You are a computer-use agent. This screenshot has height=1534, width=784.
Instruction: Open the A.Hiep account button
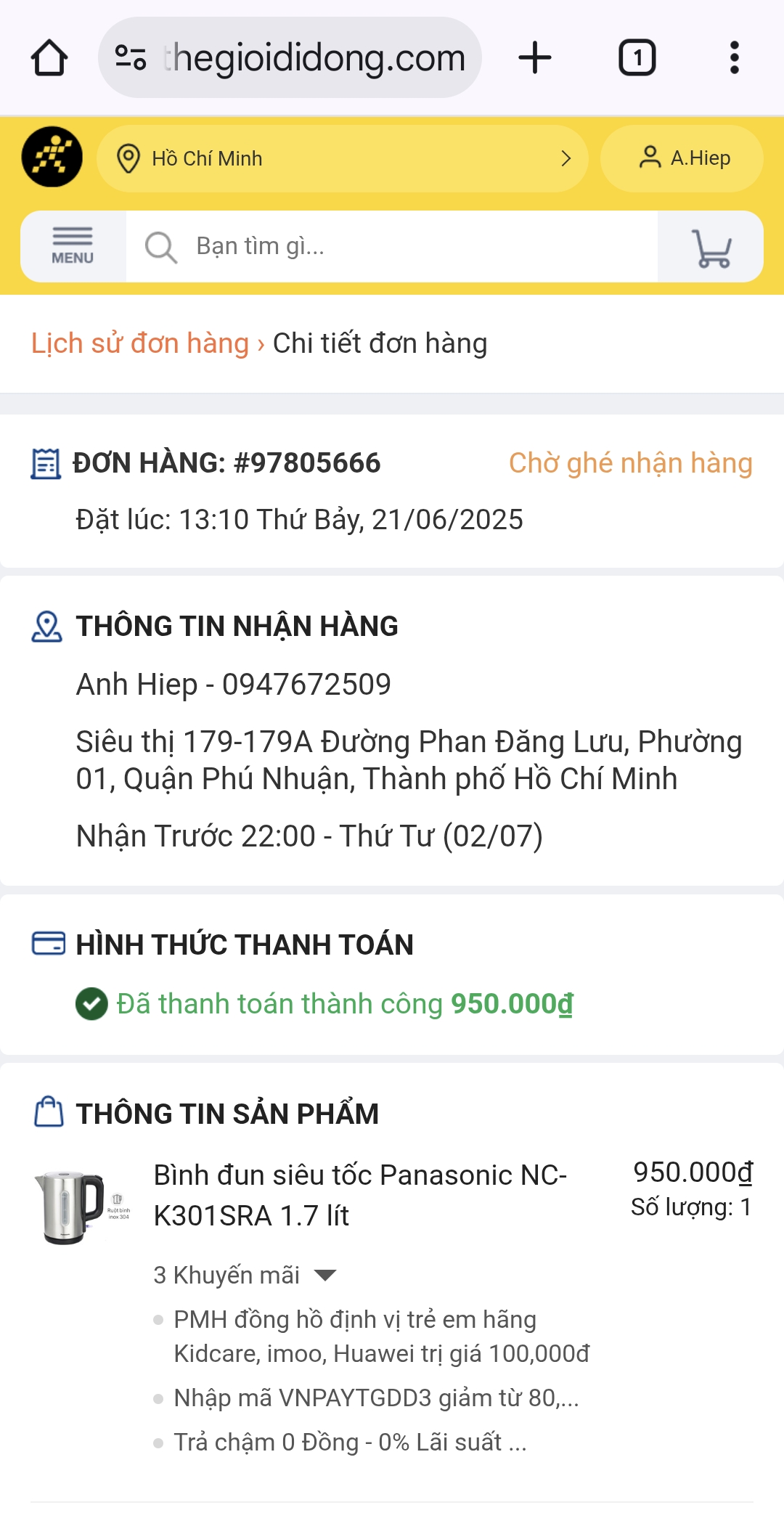[x=682, y=158]
